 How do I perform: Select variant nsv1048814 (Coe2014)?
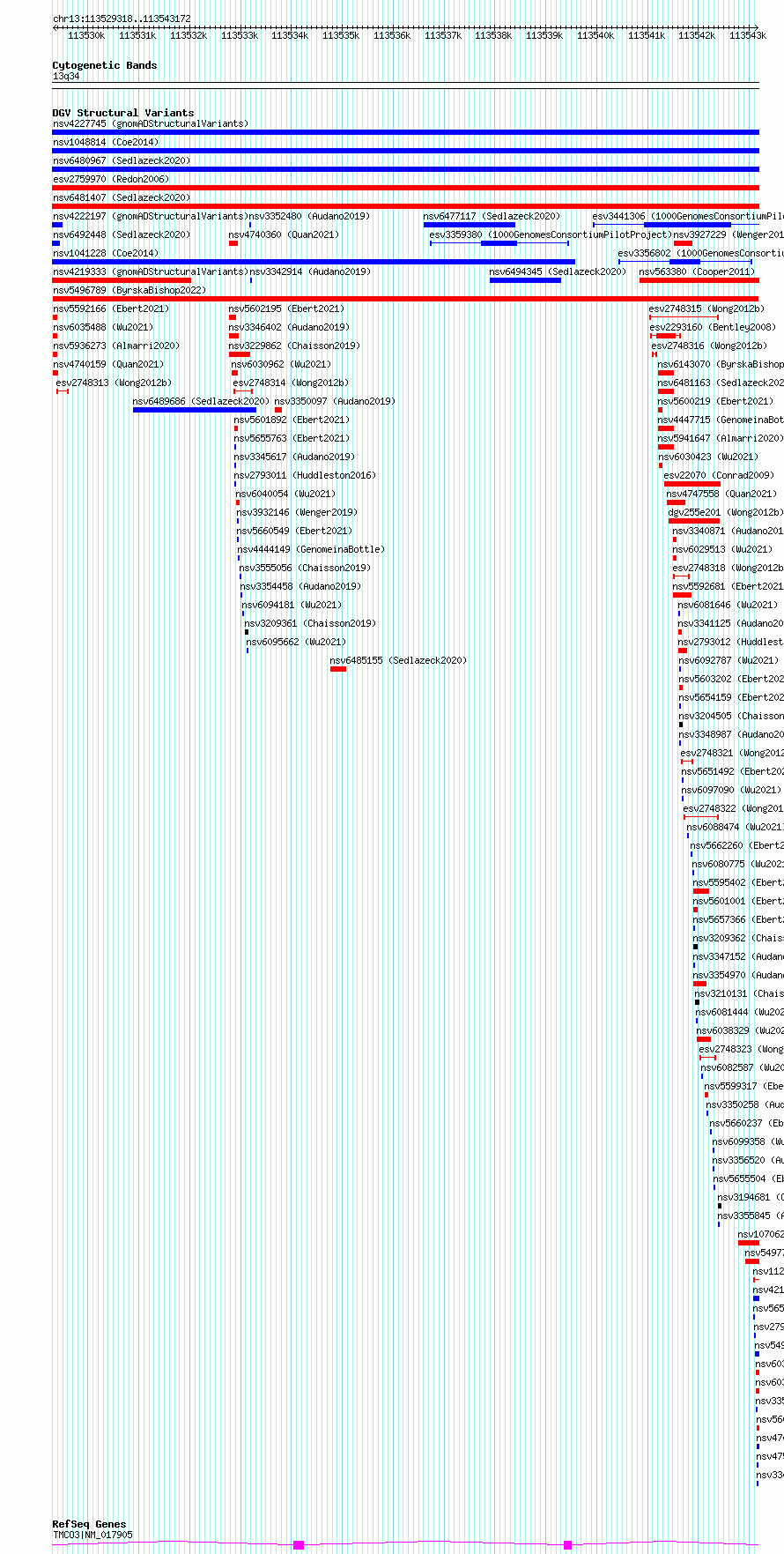point(106,142)
